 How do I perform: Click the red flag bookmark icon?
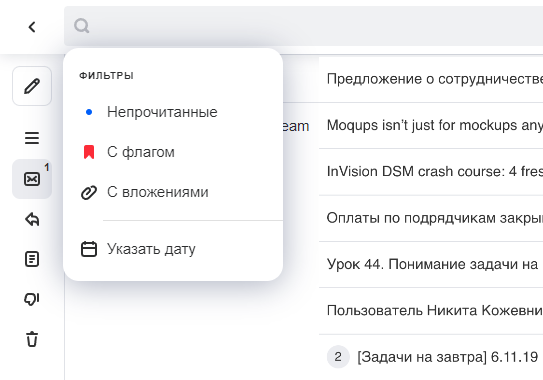click(89, 152)
